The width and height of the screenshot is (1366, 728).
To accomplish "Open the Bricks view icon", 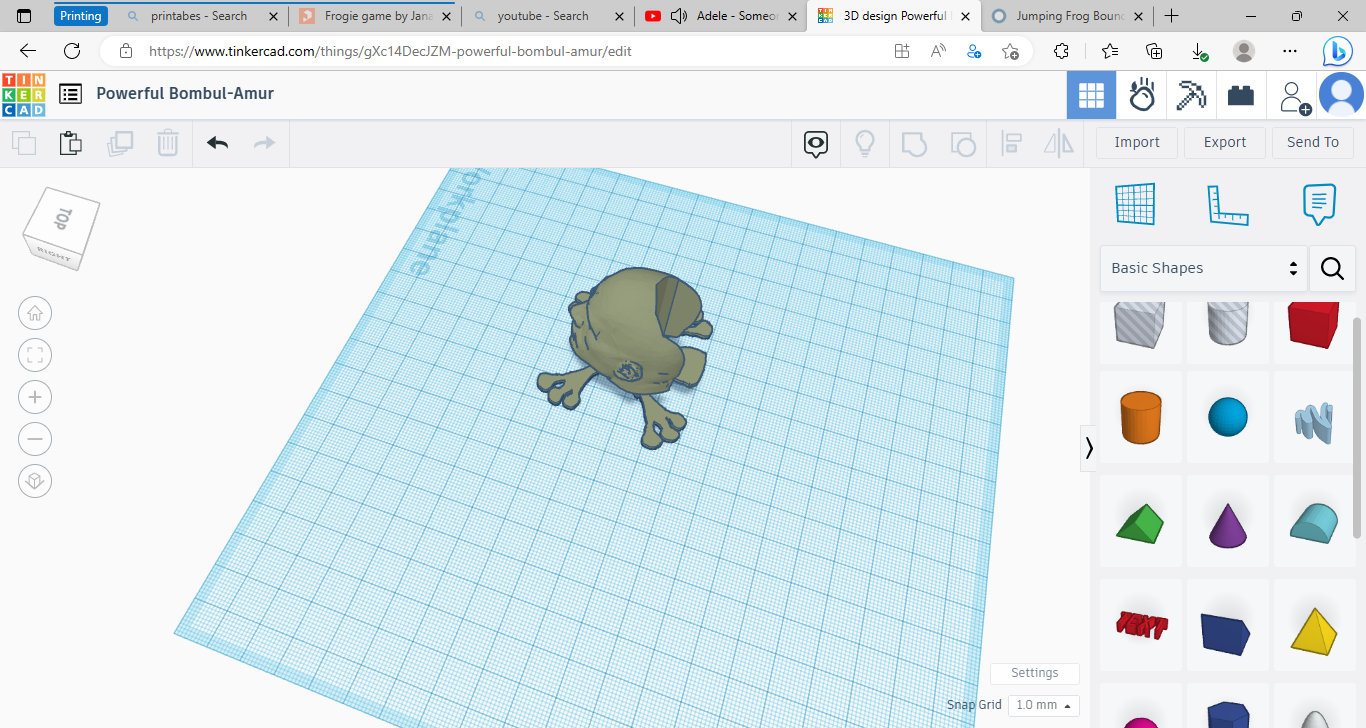I will (1241, 95).
